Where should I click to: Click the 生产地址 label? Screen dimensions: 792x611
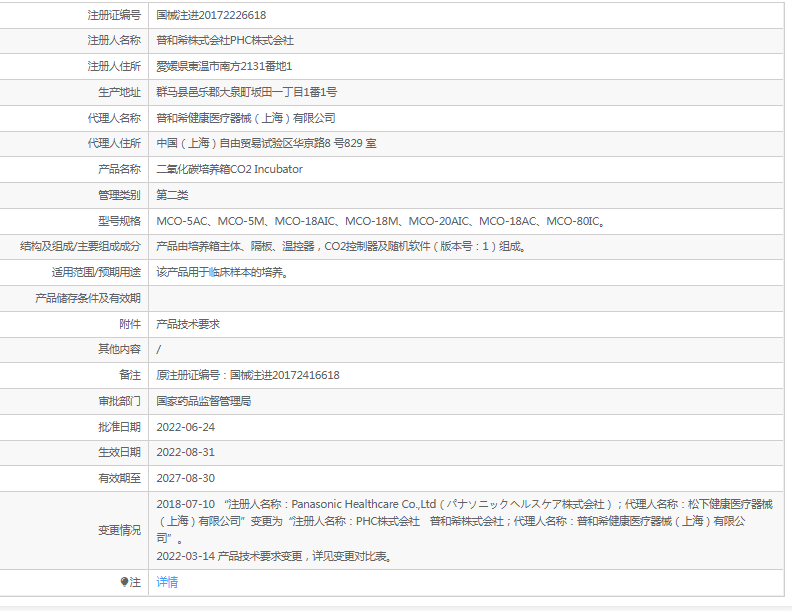(119, 92)
